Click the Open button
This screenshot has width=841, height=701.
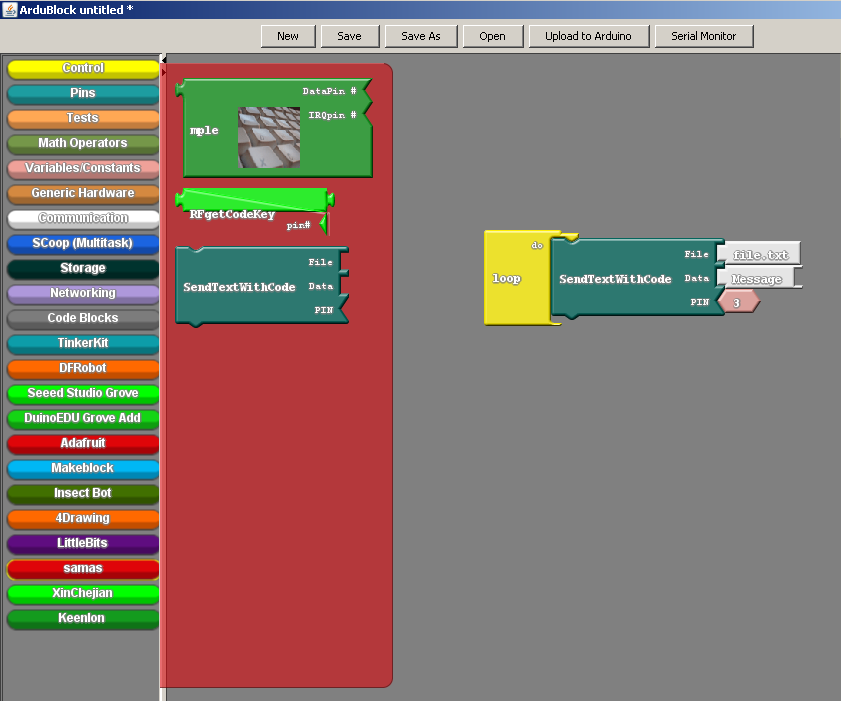coord(493,36)
